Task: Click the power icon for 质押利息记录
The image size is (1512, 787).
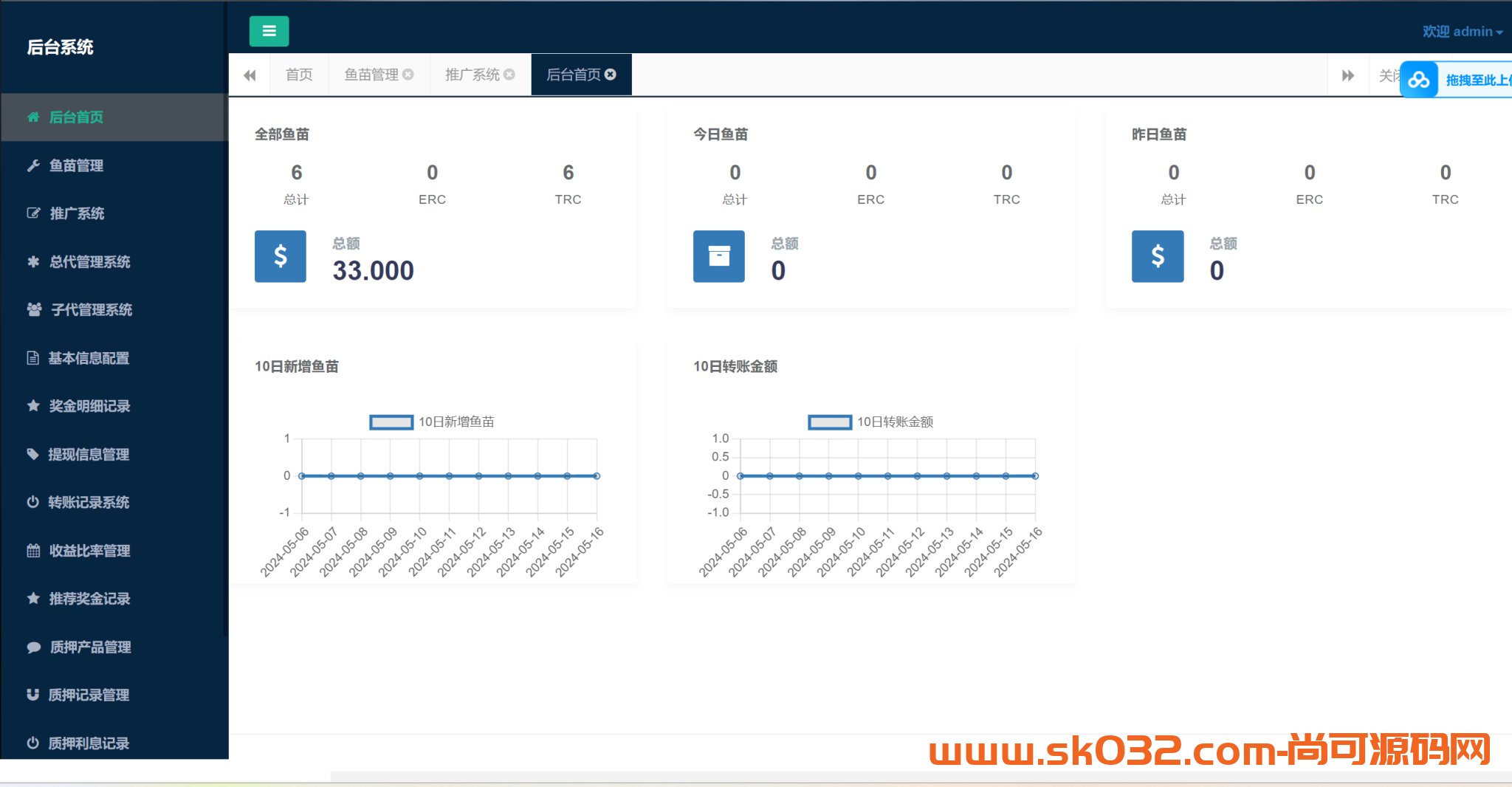Action: 33,743
